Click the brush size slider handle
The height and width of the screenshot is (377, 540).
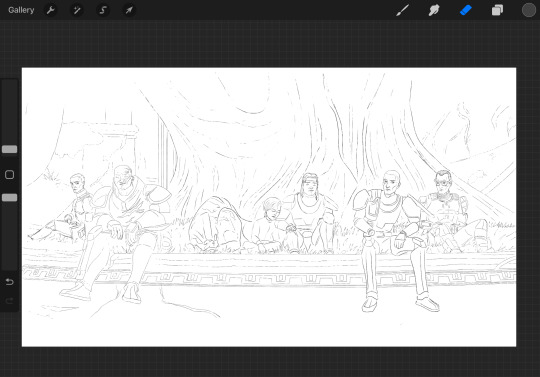[x=9, y=149]
